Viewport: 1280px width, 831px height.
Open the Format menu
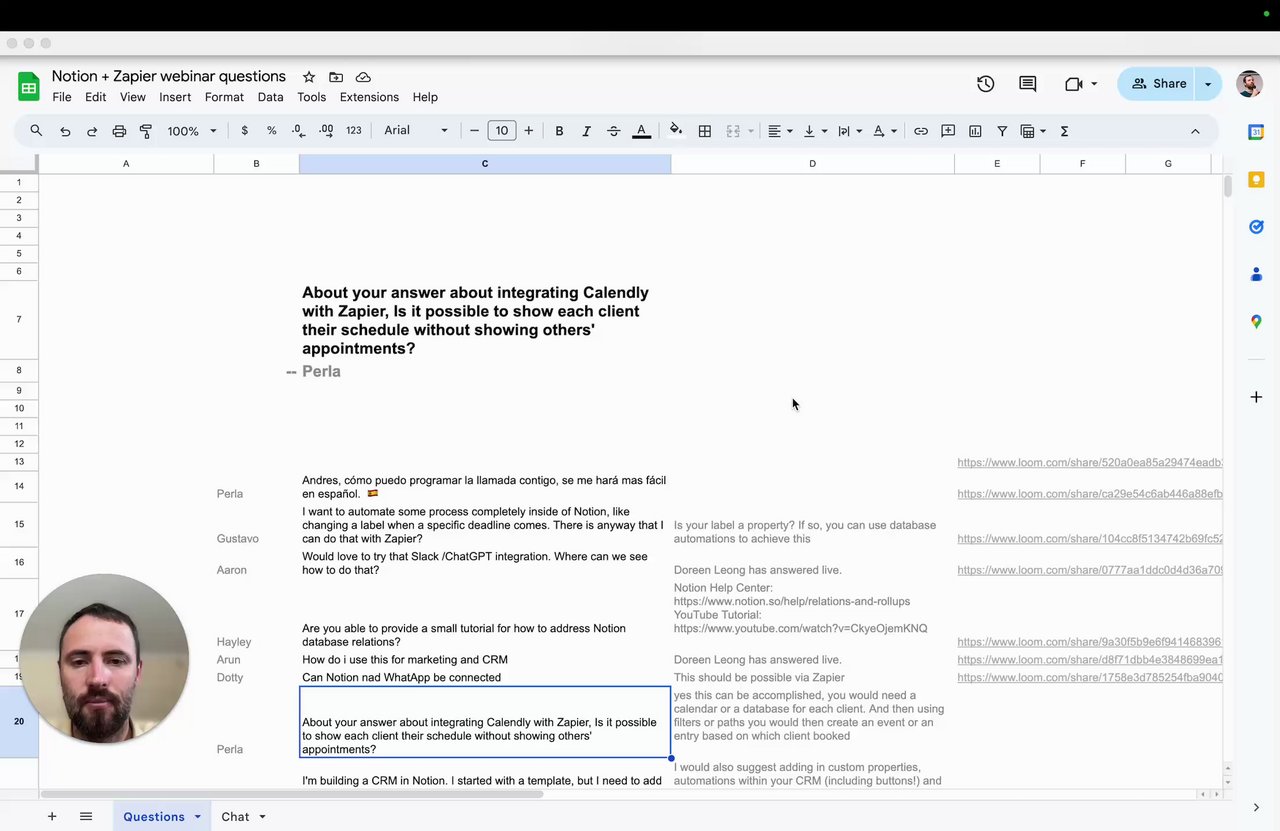pyautogui.click(x=224, y=97)
